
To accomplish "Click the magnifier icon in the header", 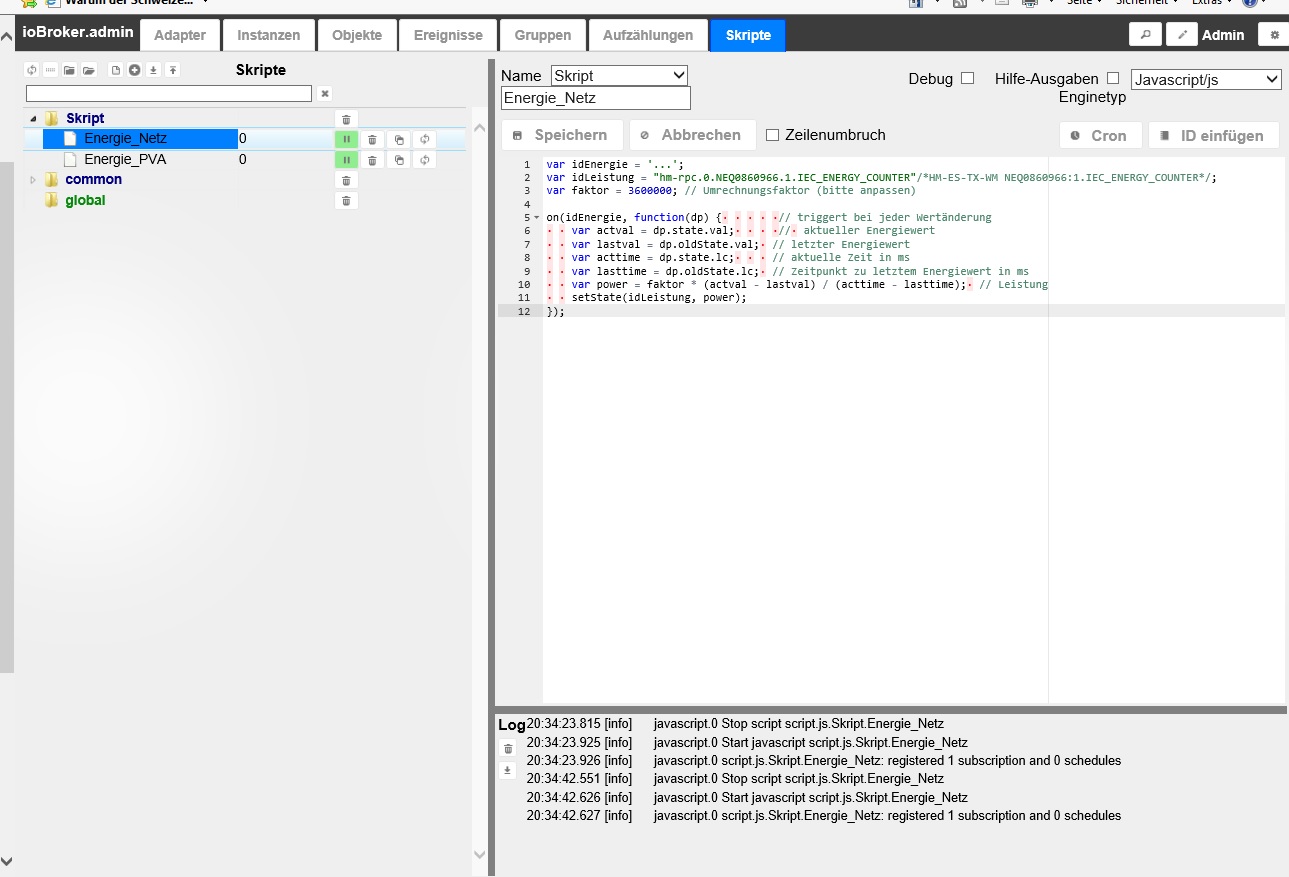I will pos(1145,34).
